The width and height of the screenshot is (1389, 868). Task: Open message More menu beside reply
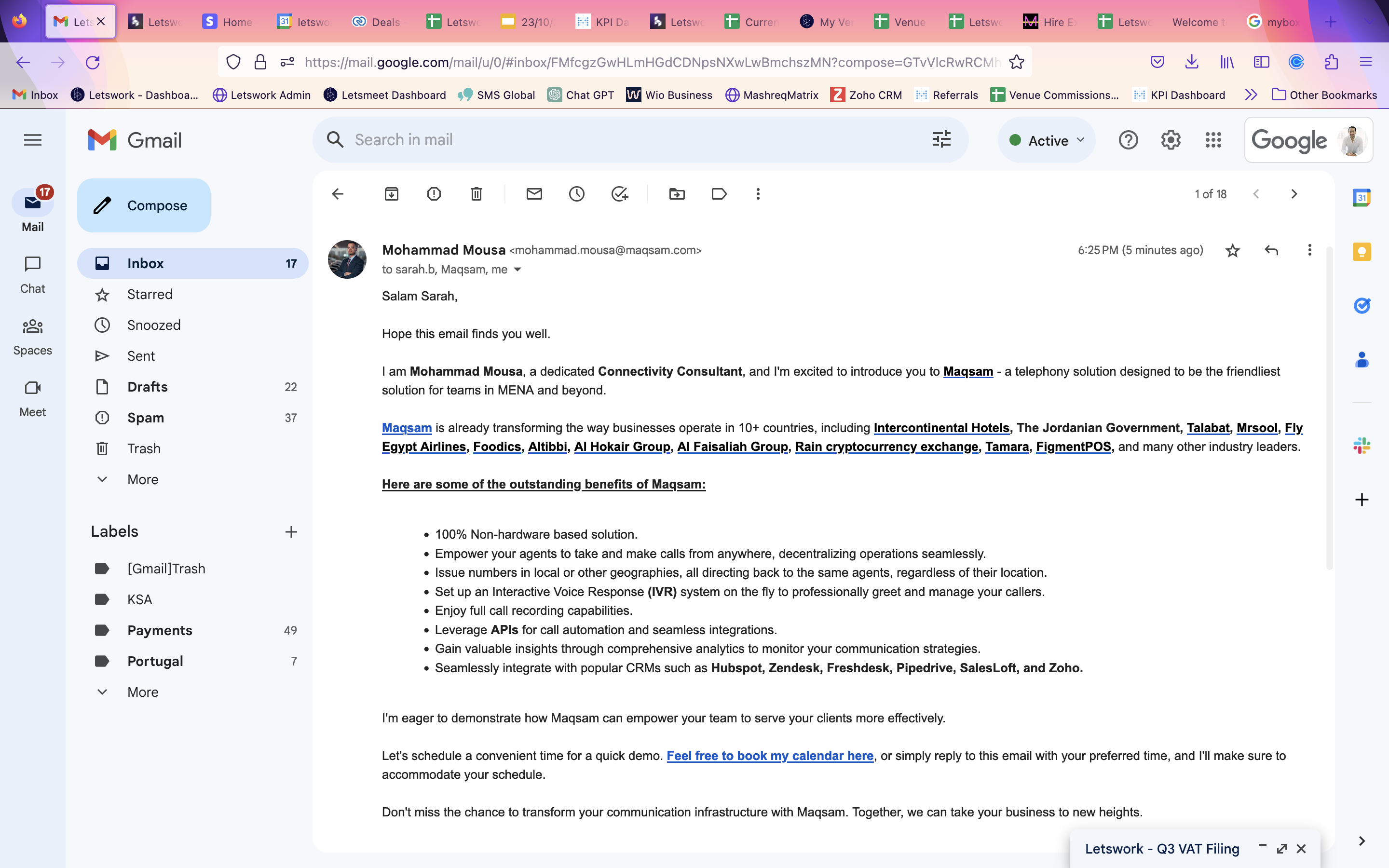coord(1310,250)
